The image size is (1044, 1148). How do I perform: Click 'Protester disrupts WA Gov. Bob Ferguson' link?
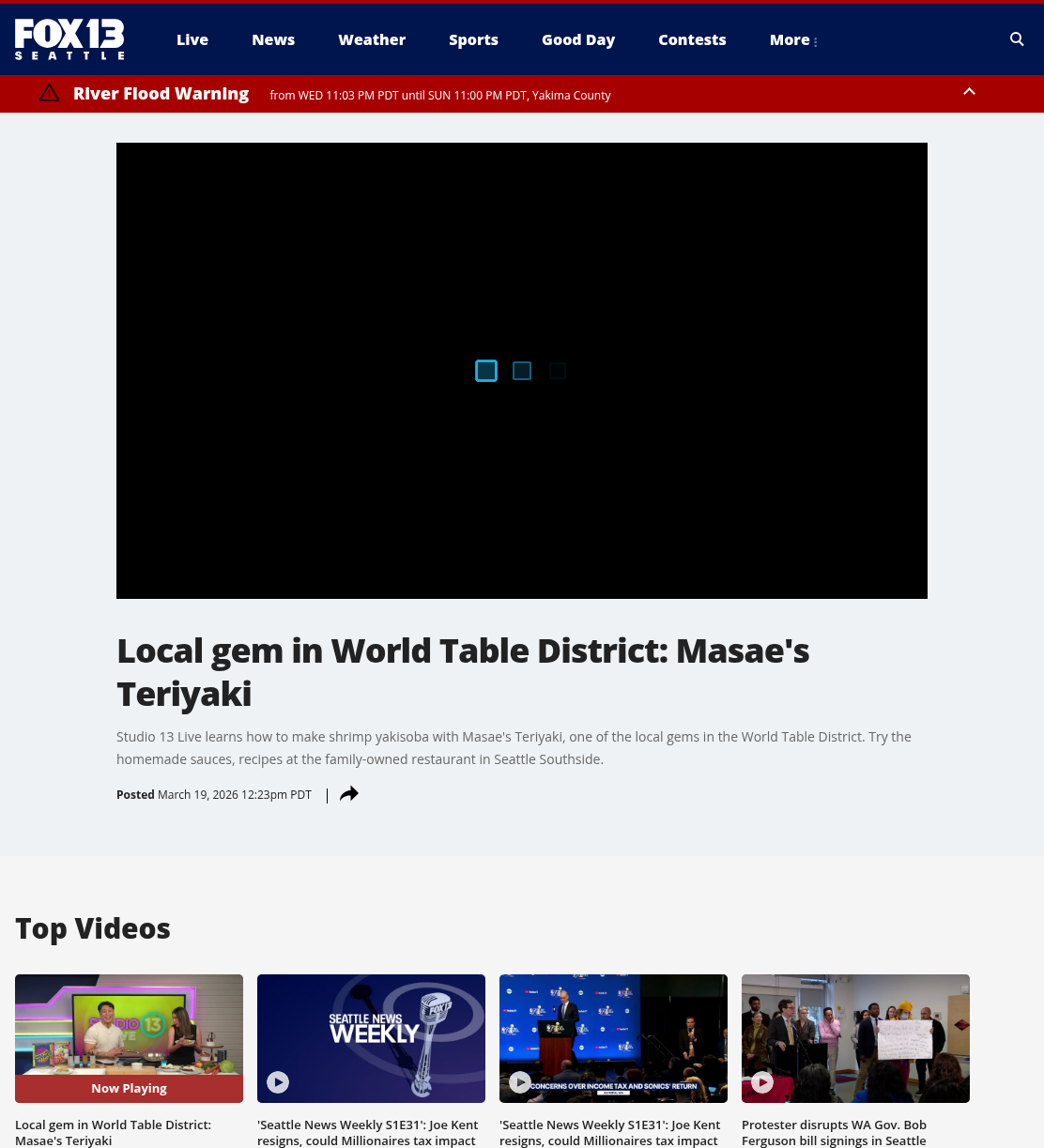[835, 1133]
